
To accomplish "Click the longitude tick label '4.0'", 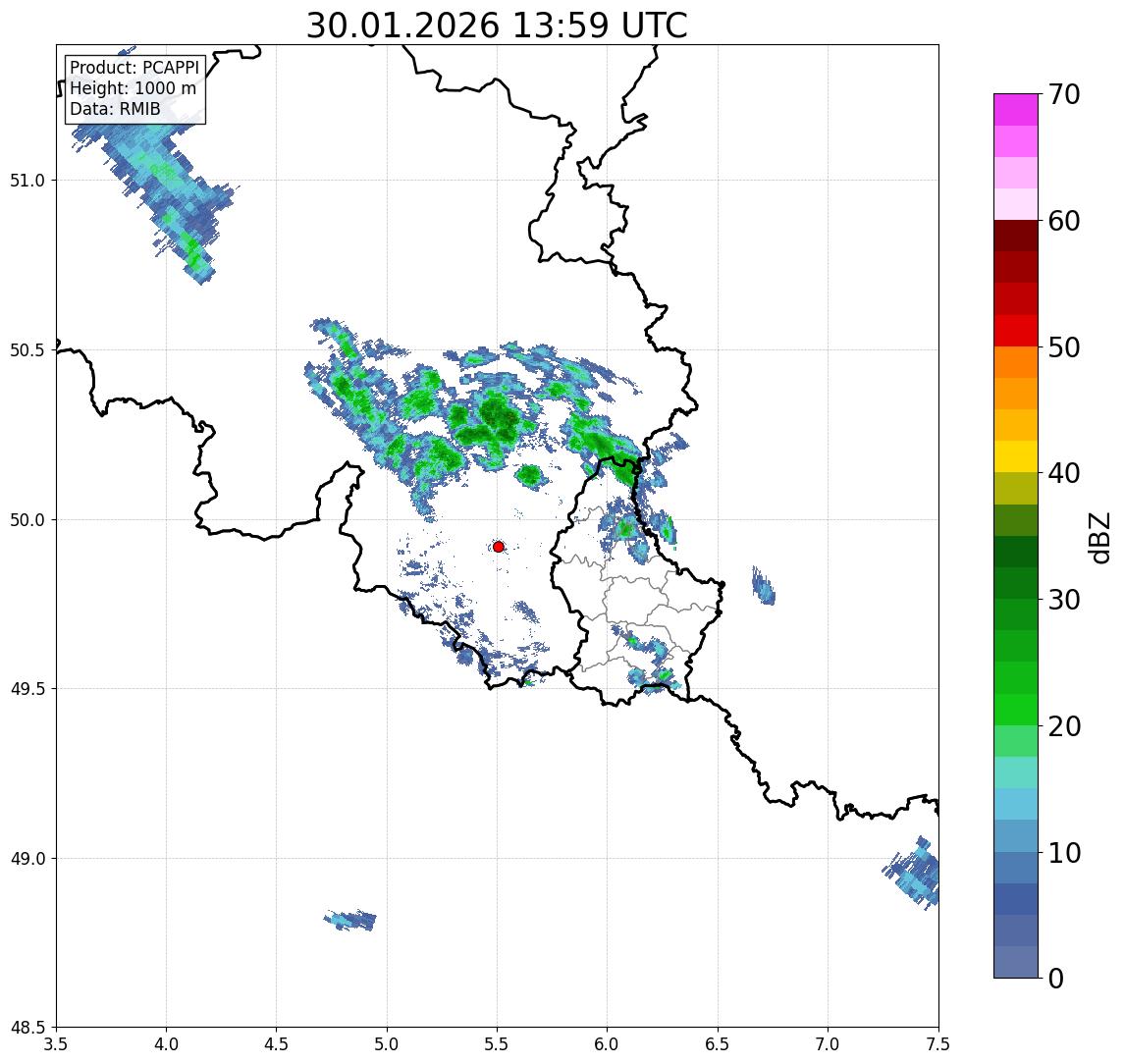I will 166,1044.
